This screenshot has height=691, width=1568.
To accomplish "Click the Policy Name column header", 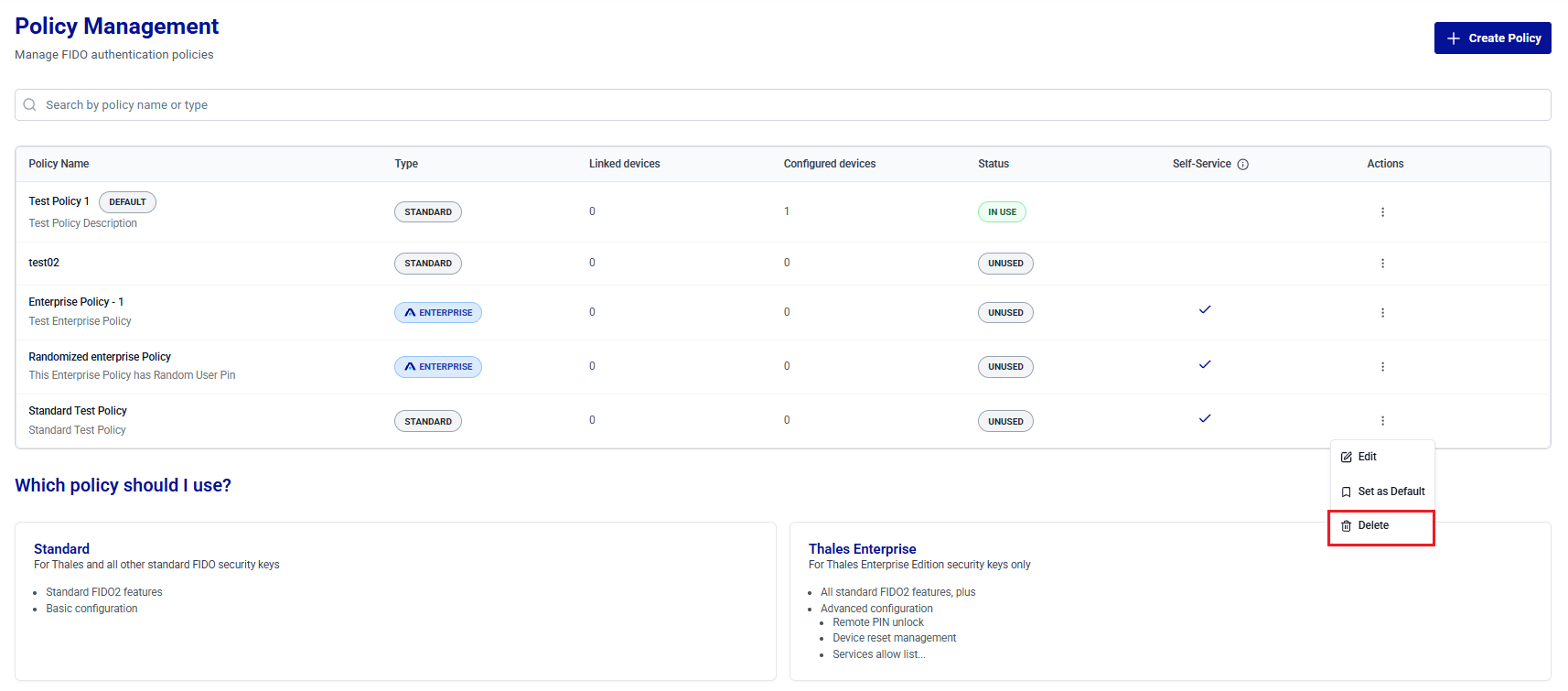I will [x=59, y=164].
